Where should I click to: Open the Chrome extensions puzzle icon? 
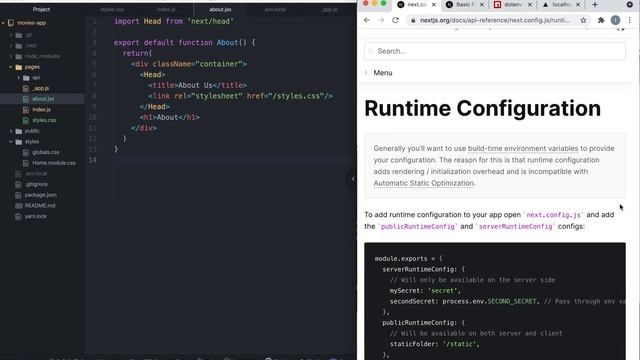point(601,20)
